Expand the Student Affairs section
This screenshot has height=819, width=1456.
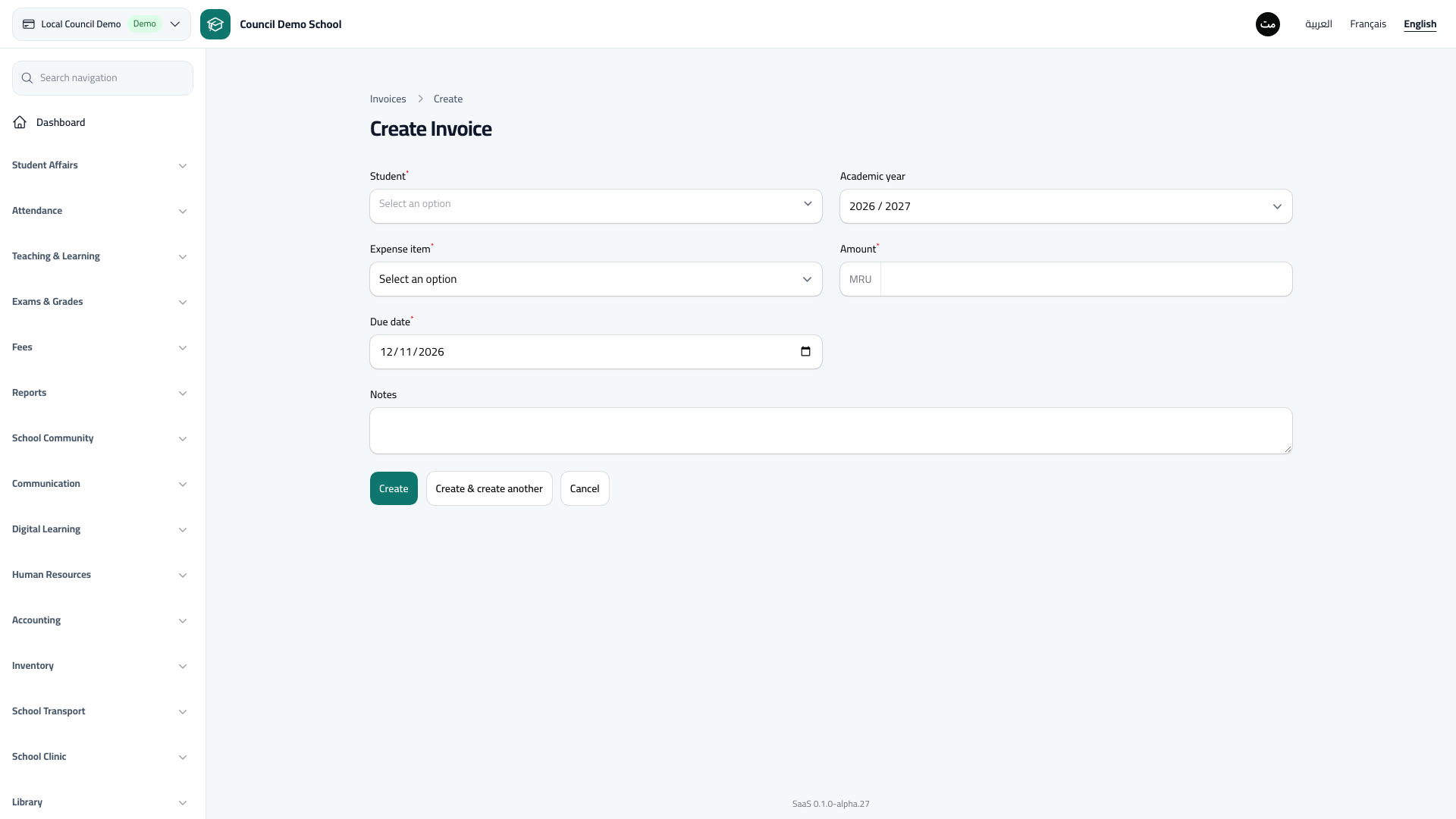coord(99,165)
